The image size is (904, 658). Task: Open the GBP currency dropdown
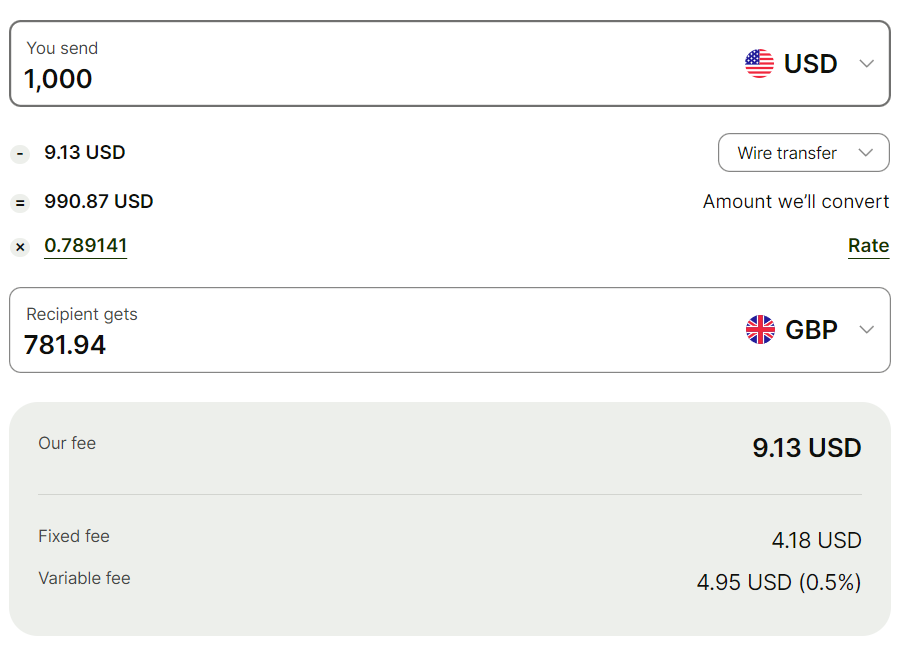tap(810, 330)
